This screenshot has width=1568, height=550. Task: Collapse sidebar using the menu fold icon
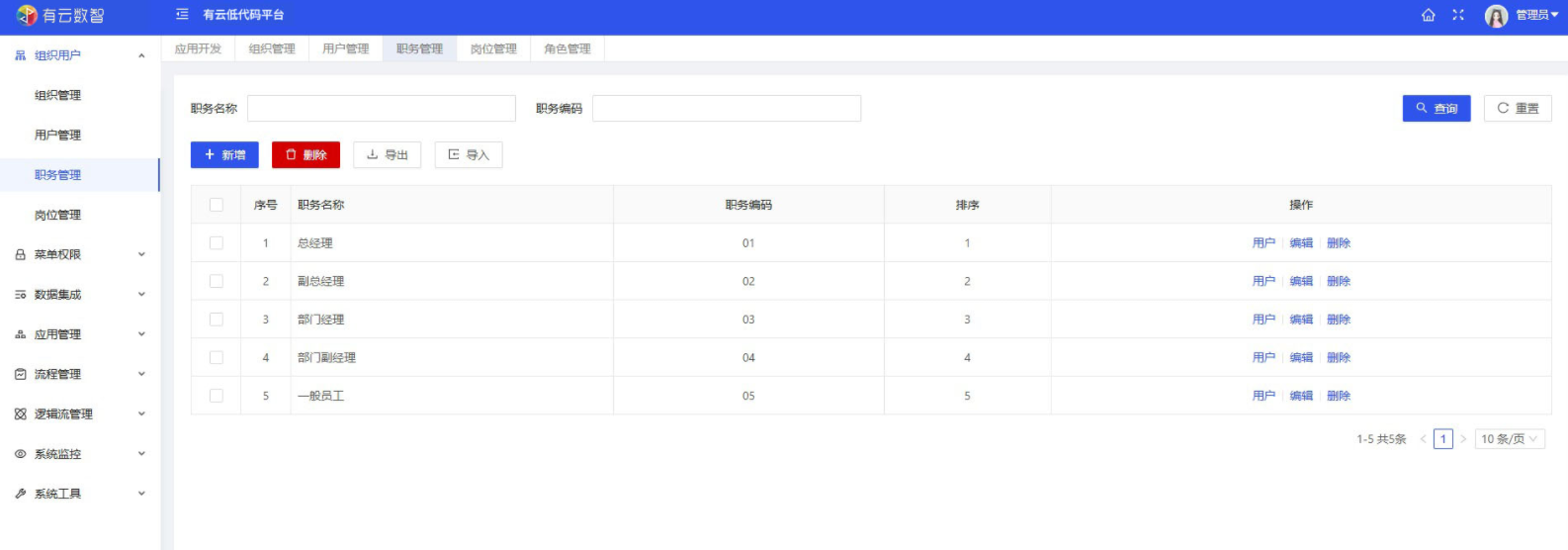click(x=182, y=15)
